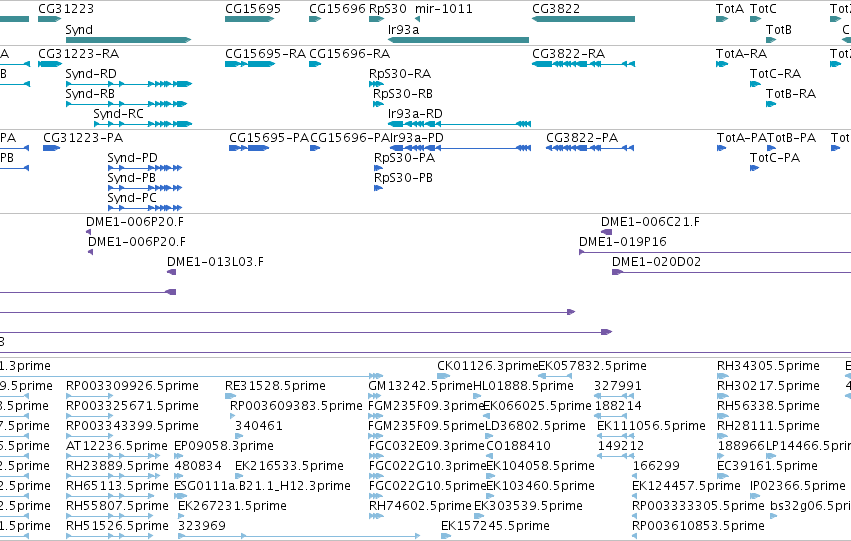Viewport: 851px width, 541px height.
Task: Select protein RpS30-PA
Action: [404, 158]
